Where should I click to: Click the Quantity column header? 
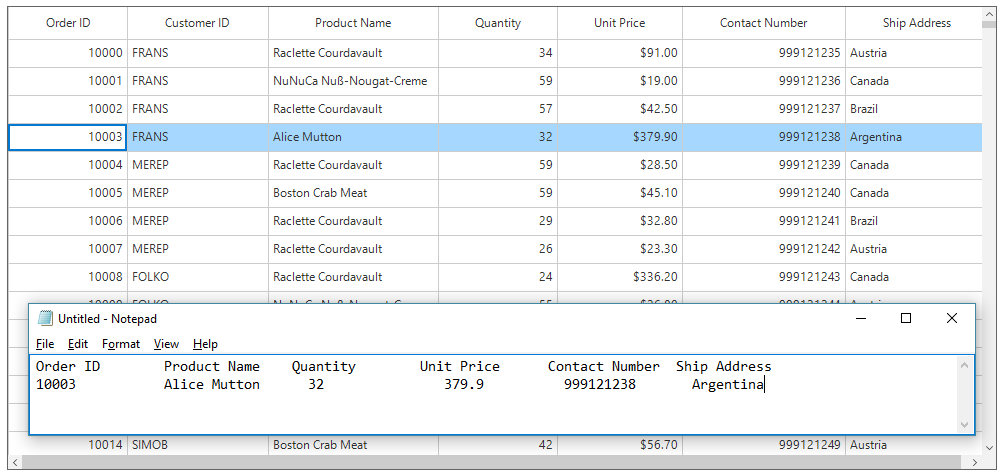[498, 23]
